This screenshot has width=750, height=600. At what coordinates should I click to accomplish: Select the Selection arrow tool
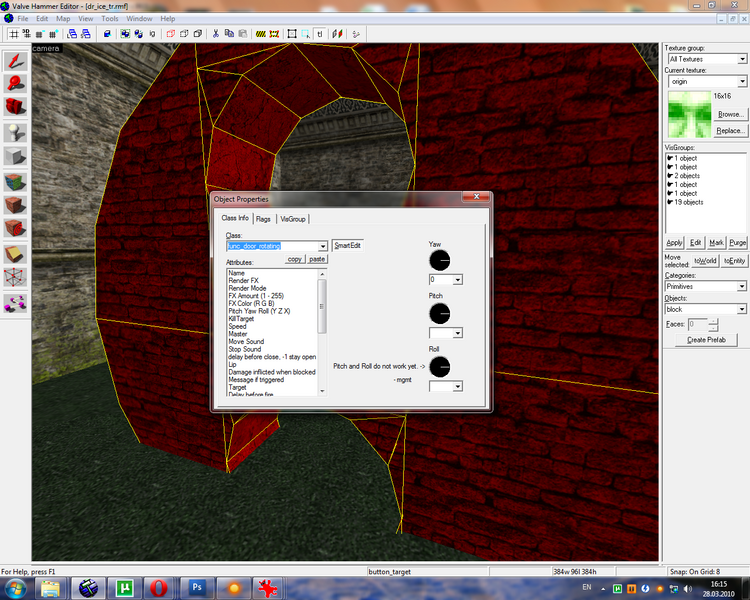[15, 61]
